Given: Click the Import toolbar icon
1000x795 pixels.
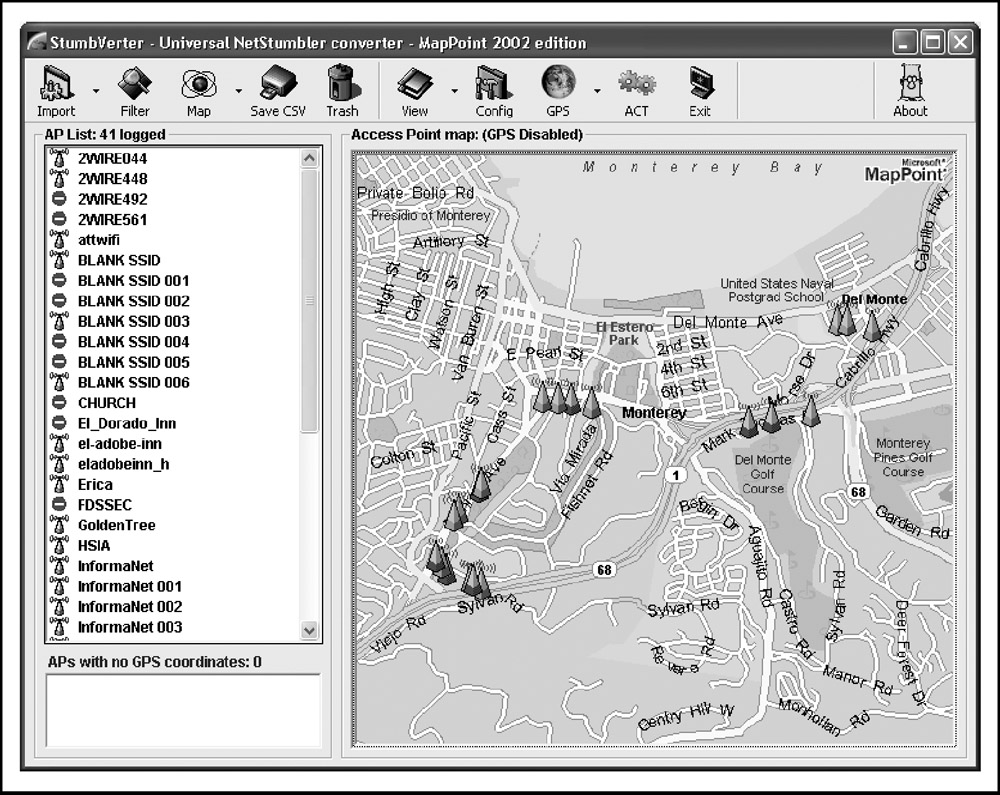Looking at the screenshot, I should (x=56, y=92).
